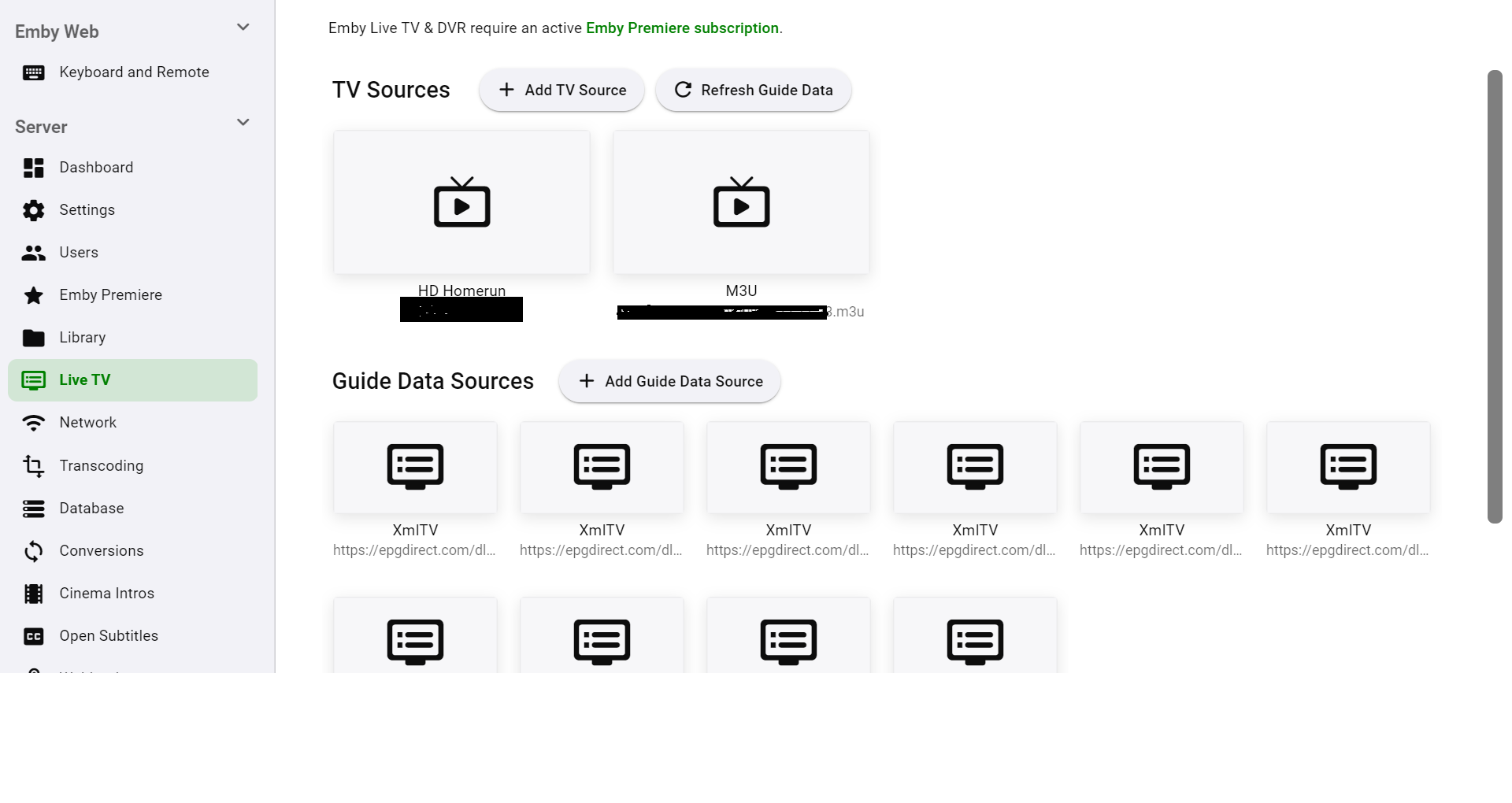Open the Users menu item
This screenshot has height=803, width=1512.
pos(132,253)
